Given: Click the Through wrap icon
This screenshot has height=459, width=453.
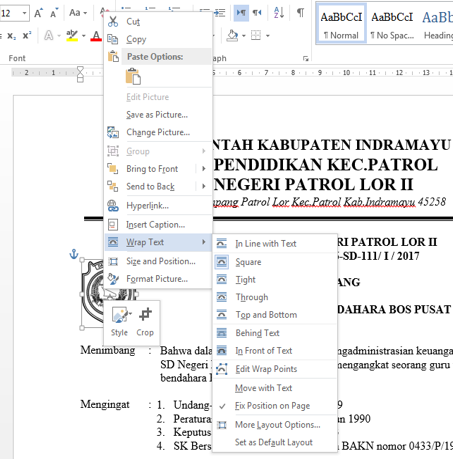Looking at the screenshot, I should (222, 297).
